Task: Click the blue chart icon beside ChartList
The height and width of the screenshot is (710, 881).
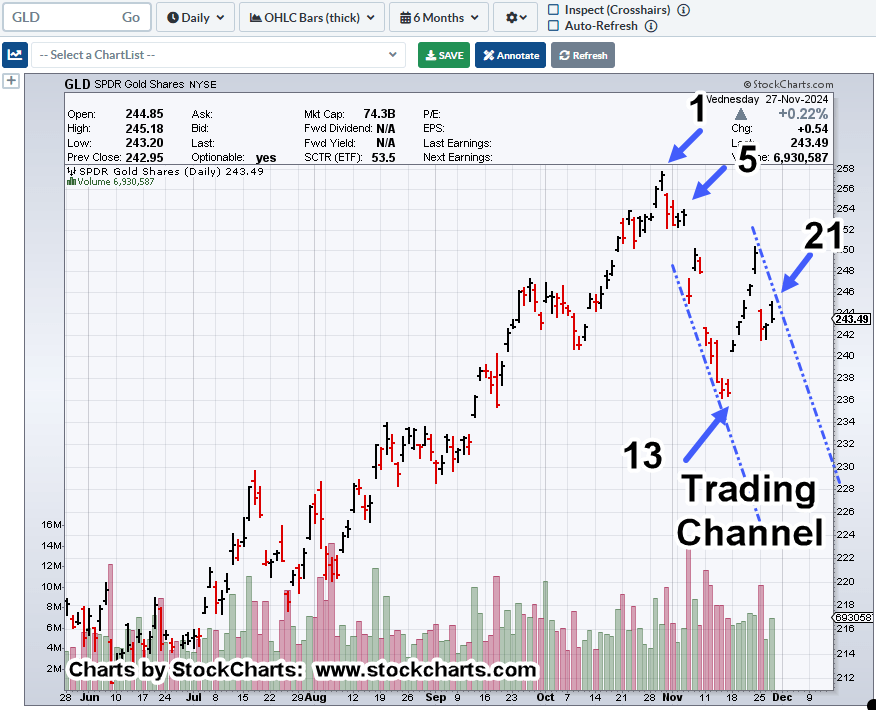Action: [14, 55]
